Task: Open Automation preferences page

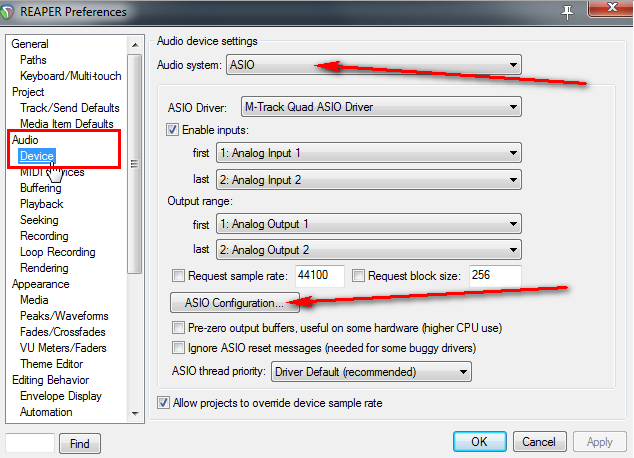Action: tap(46, 412)
